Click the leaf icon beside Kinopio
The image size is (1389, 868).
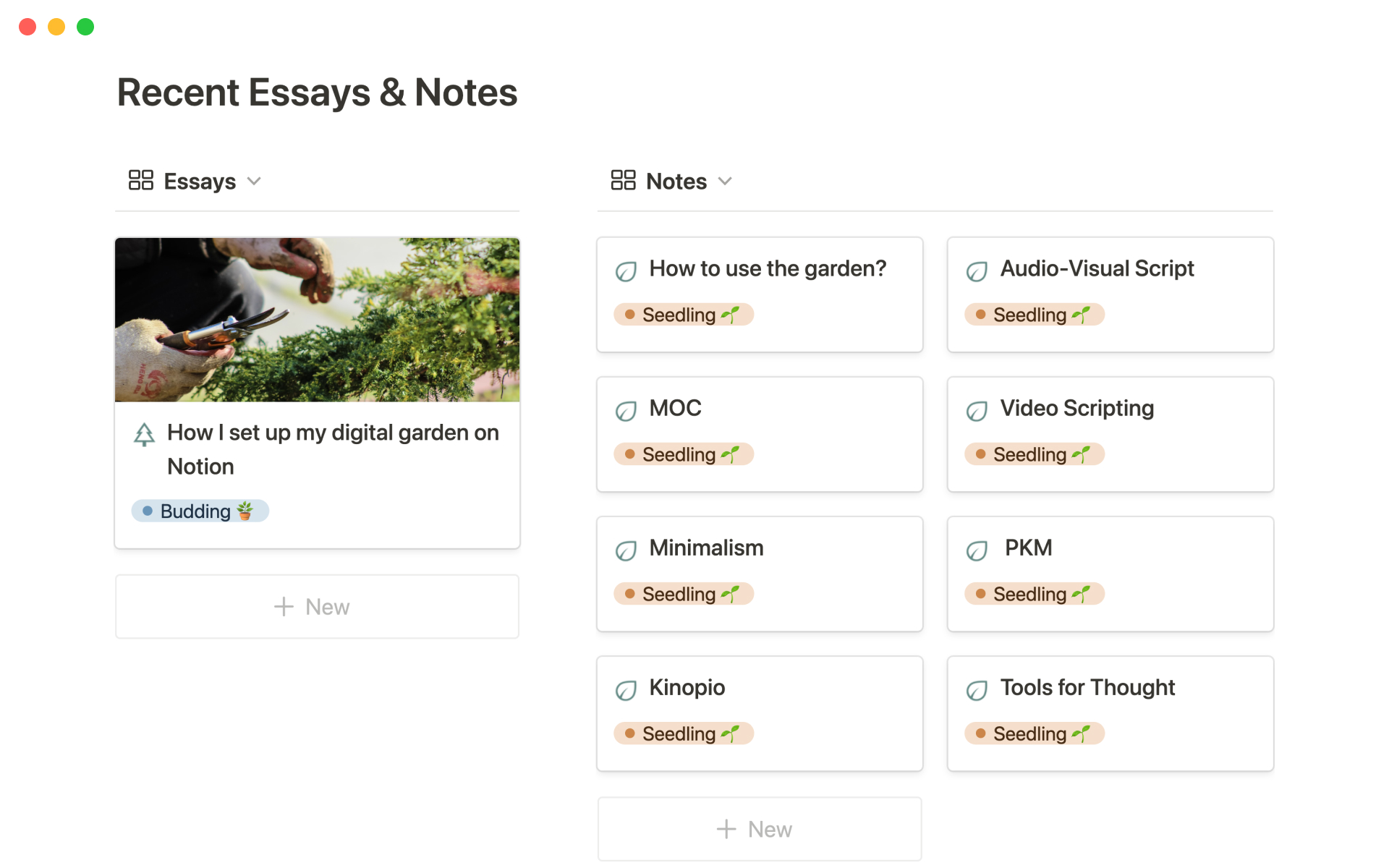click(626, 690)
